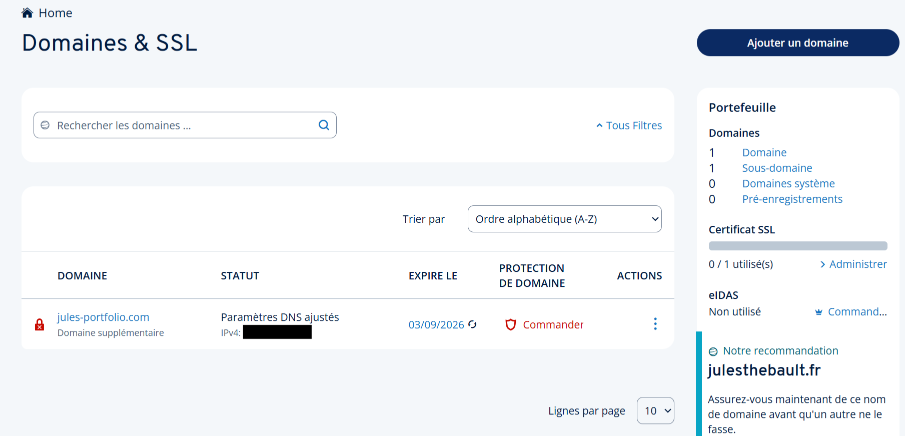Click the Ajouter un domaine button

797,43
